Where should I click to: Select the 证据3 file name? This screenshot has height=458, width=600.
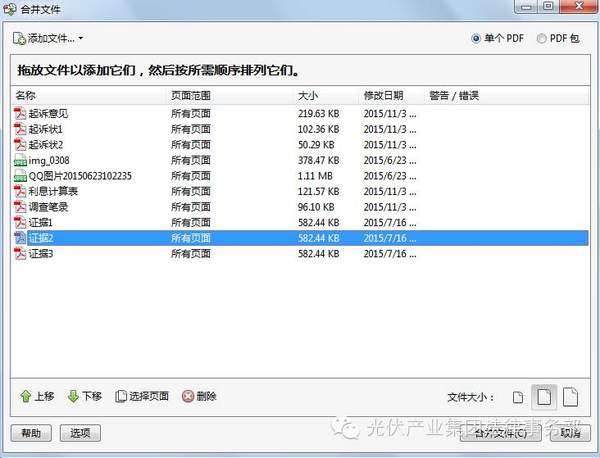pyautogui.click(x=41, y=253)
